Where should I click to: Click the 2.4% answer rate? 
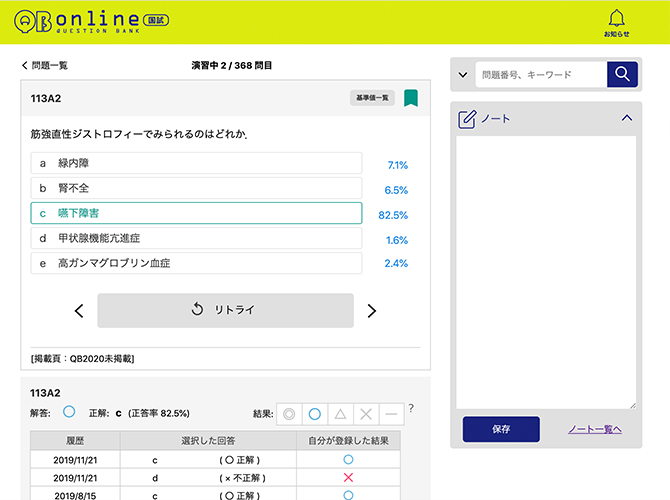[396, 264]
